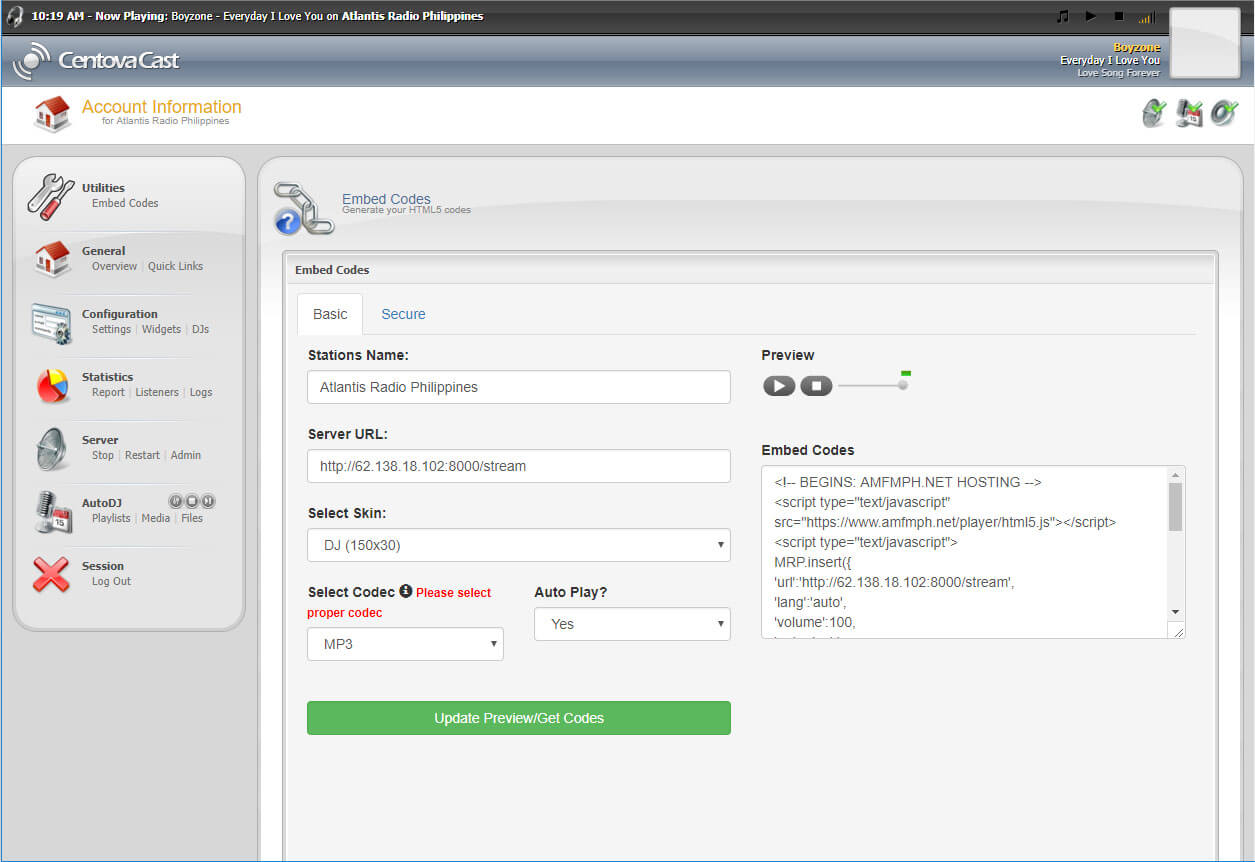Click the headphones icon in the top bar

(x=15, y=16)
